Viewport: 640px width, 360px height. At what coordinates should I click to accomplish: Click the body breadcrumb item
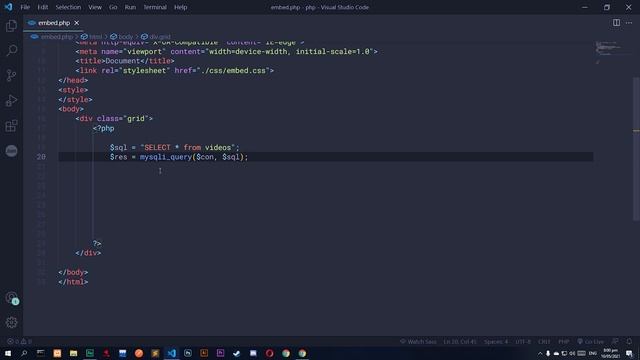(122, 37)
